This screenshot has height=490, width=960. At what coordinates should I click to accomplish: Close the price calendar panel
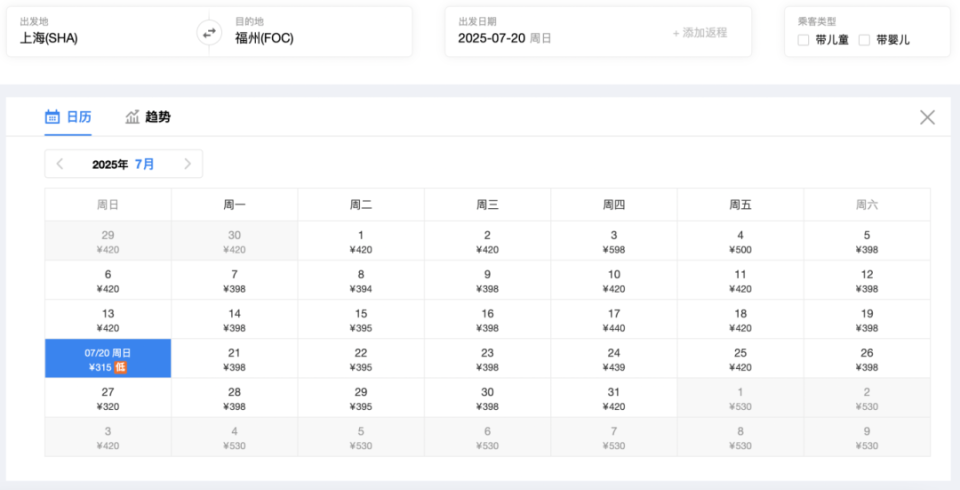tap(927, 117)
